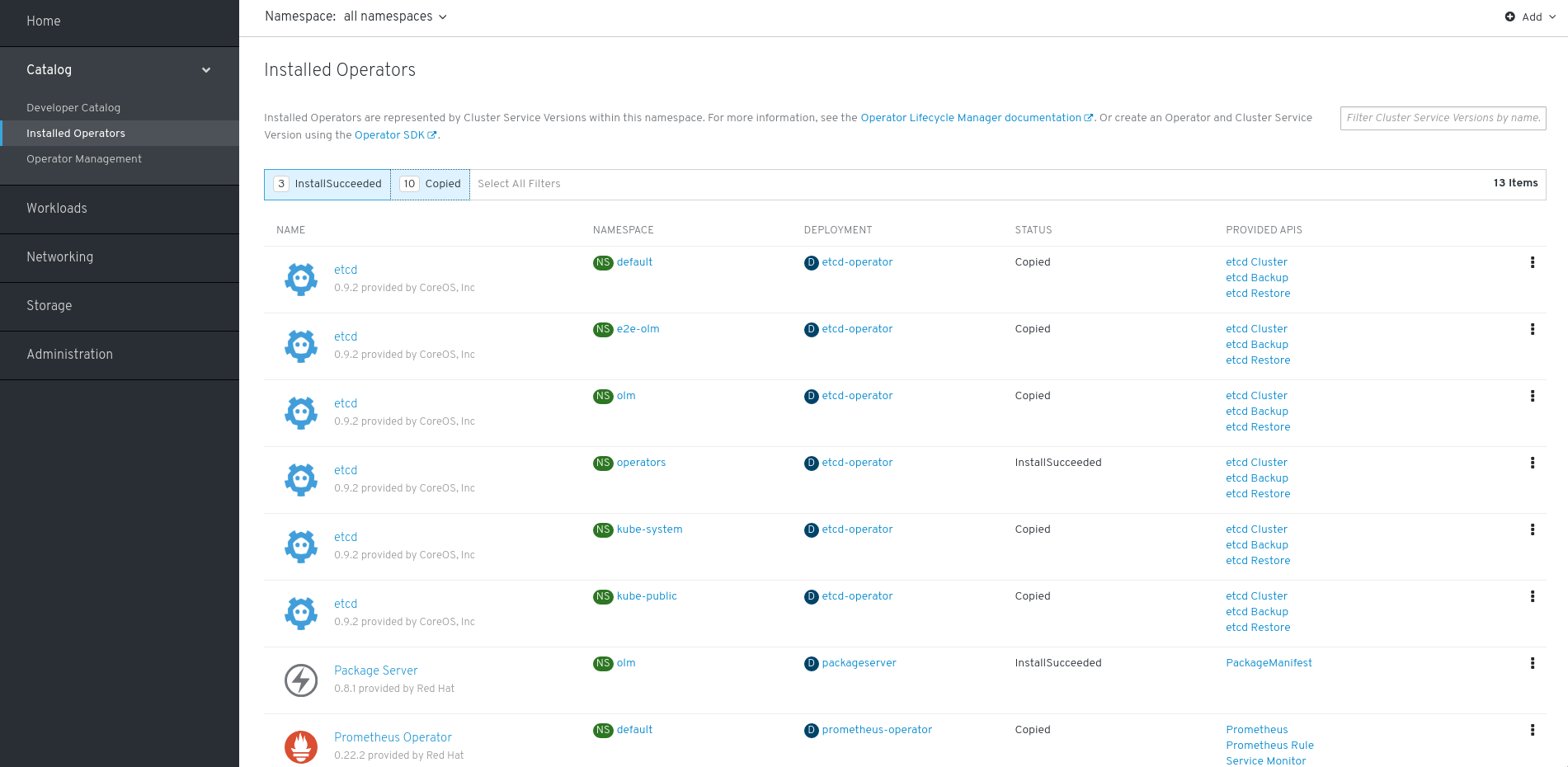
Task: Open PackageManifest provided API link
Action: 1269,663
